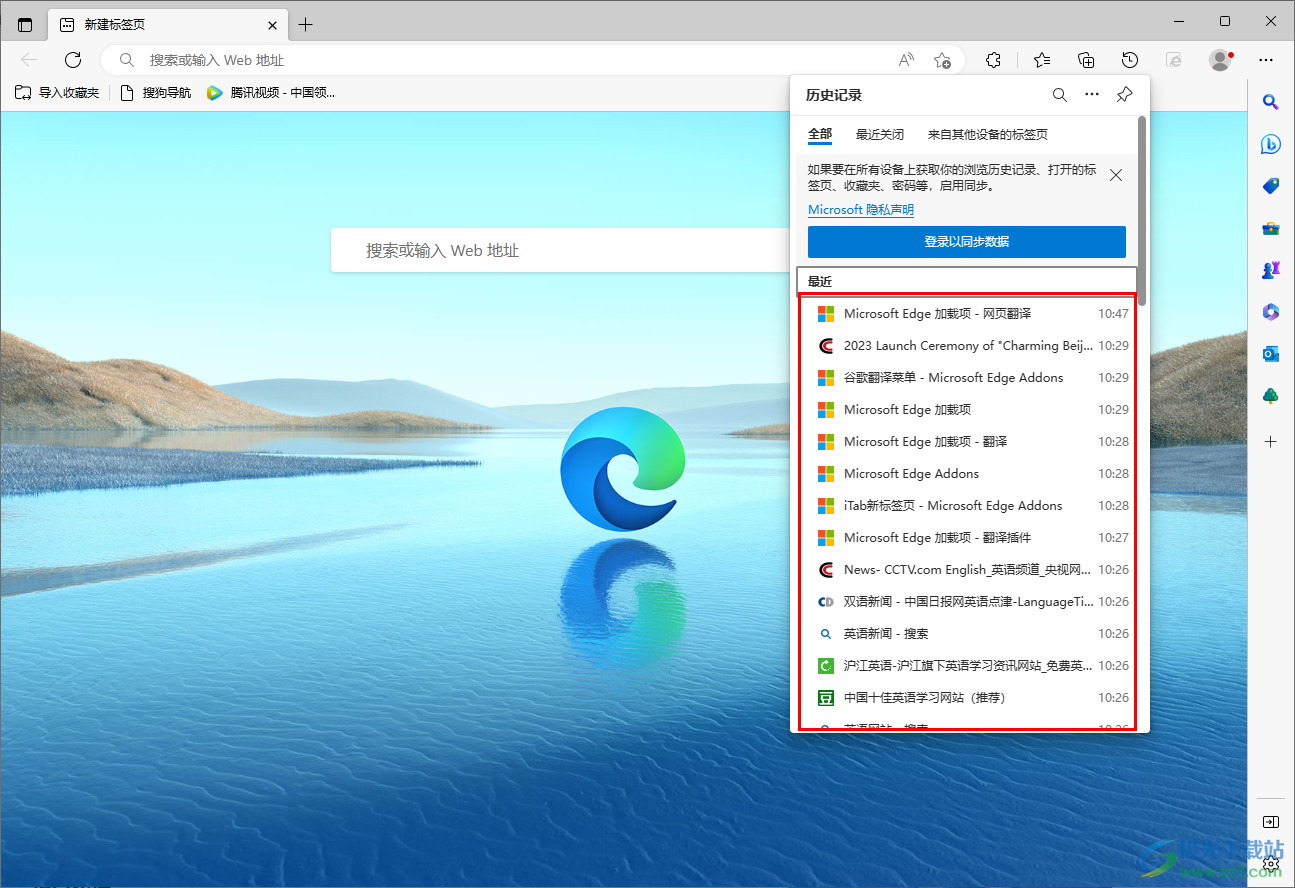Open Games chess icon in sidebar

point(1271,270)
